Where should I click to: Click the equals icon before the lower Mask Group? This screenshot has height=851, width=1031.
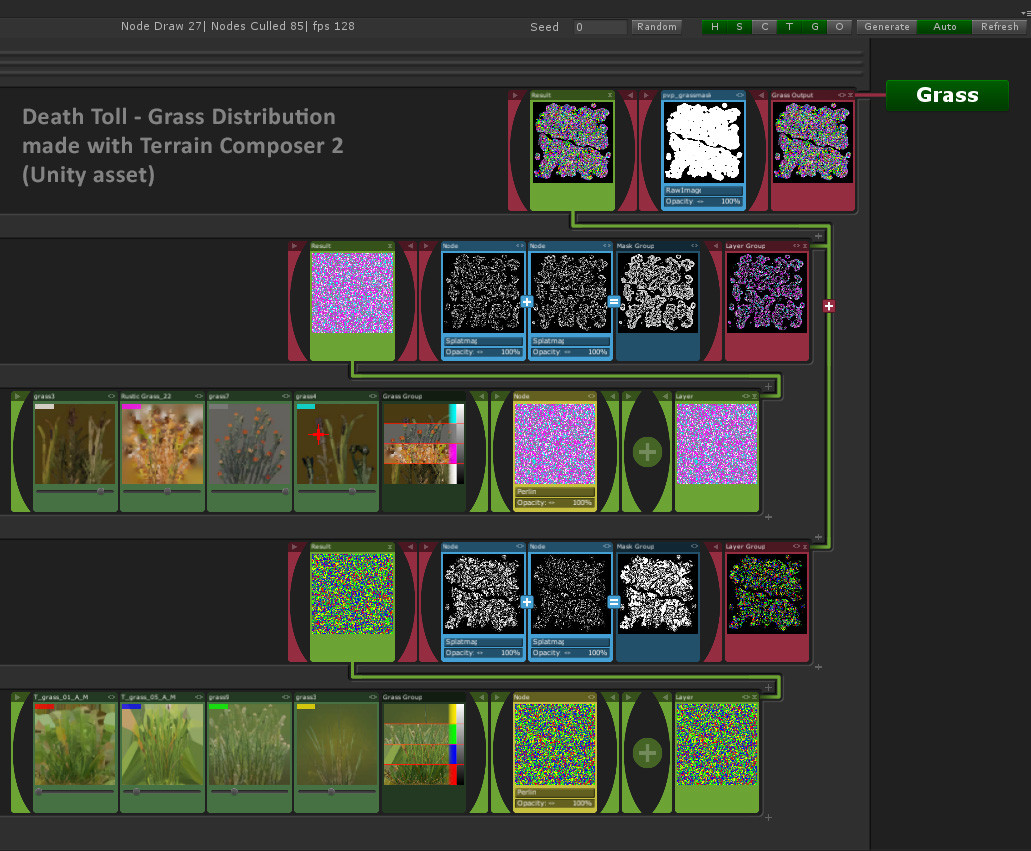pos(613,602)
